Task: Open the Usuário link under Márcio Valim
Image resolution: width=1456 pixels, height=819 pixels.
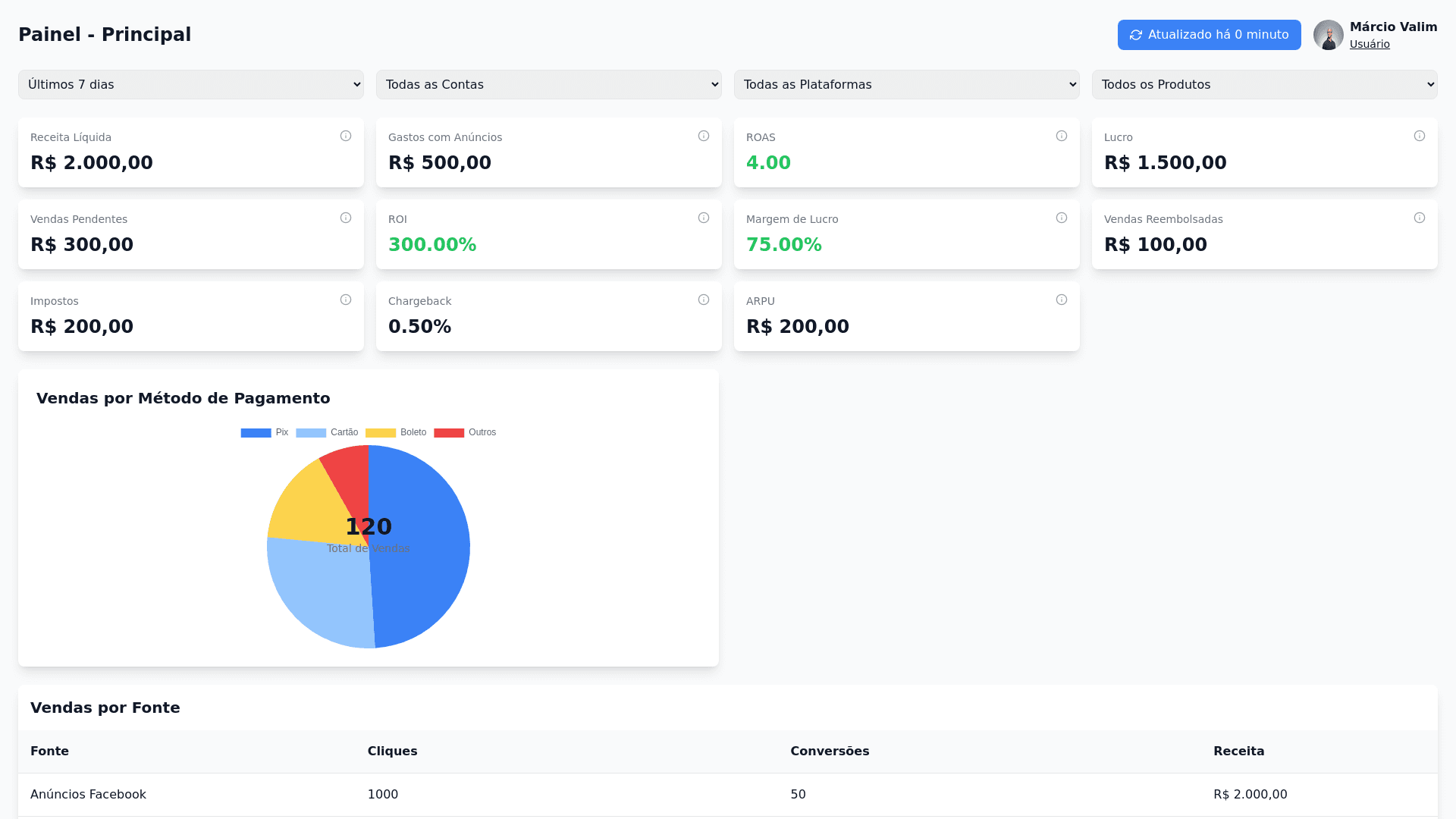Action: click(x=1370, y=44)
